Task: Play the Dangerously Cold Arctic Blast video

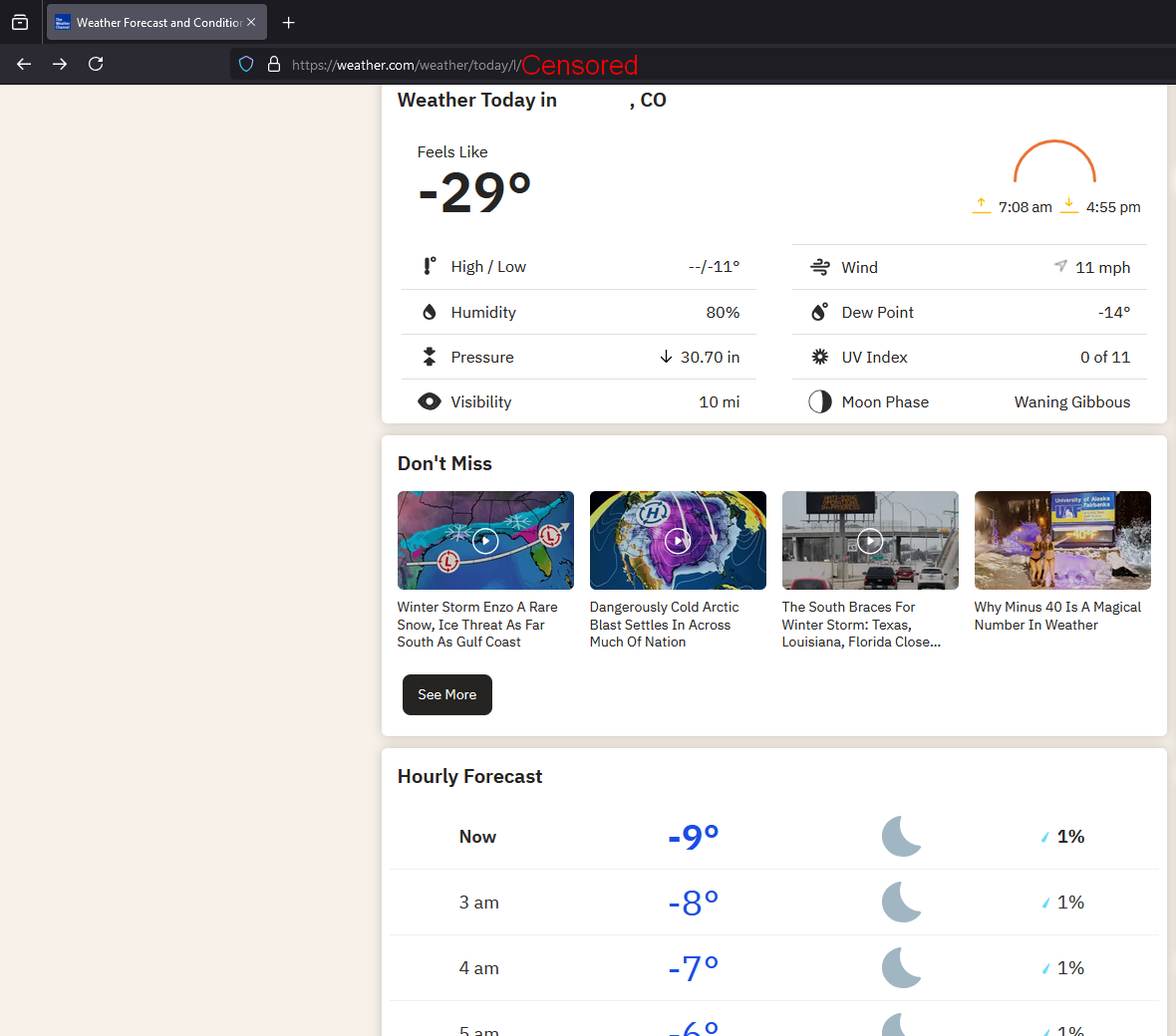Action: 678,540
